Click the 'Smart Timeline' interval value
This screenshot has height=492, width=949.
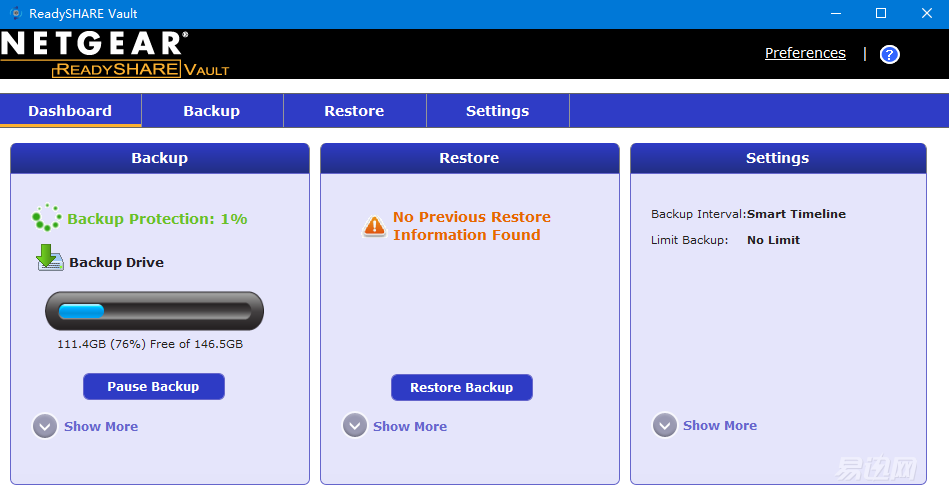coord(796,214)
